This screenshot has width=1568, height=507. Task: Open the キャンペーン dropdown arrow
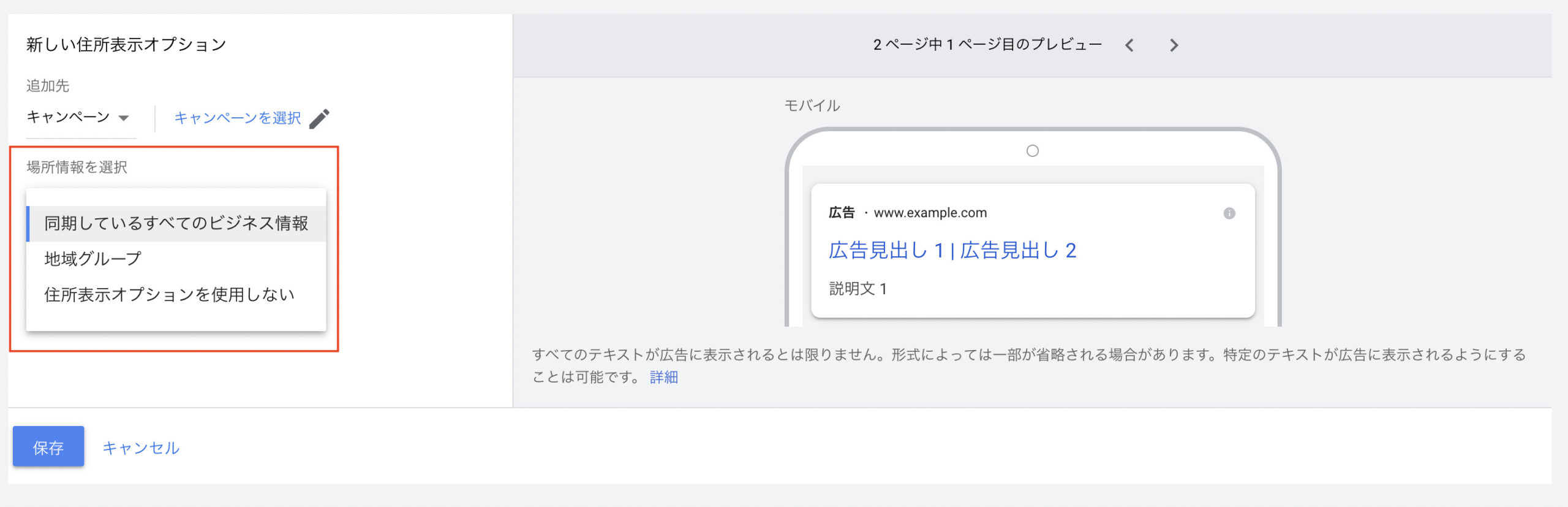[x=124, y=118]
